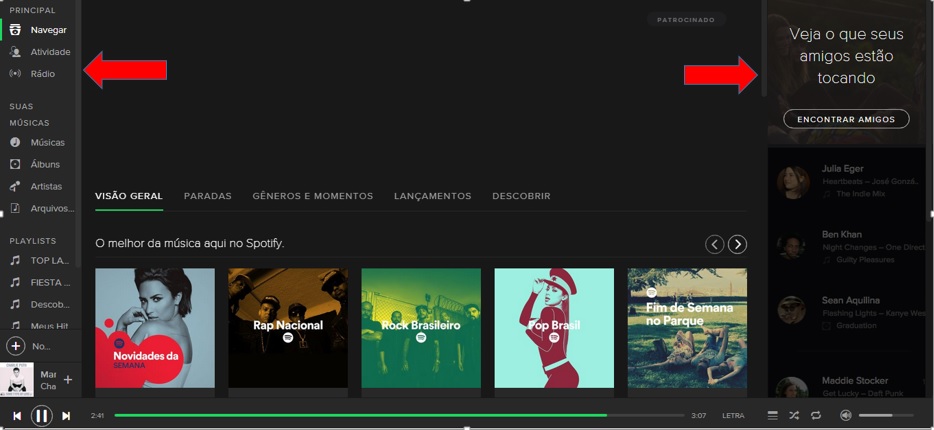This screenshot has width=934, height=430.
Task: Open the Álbuns library section
Action: 35,164
